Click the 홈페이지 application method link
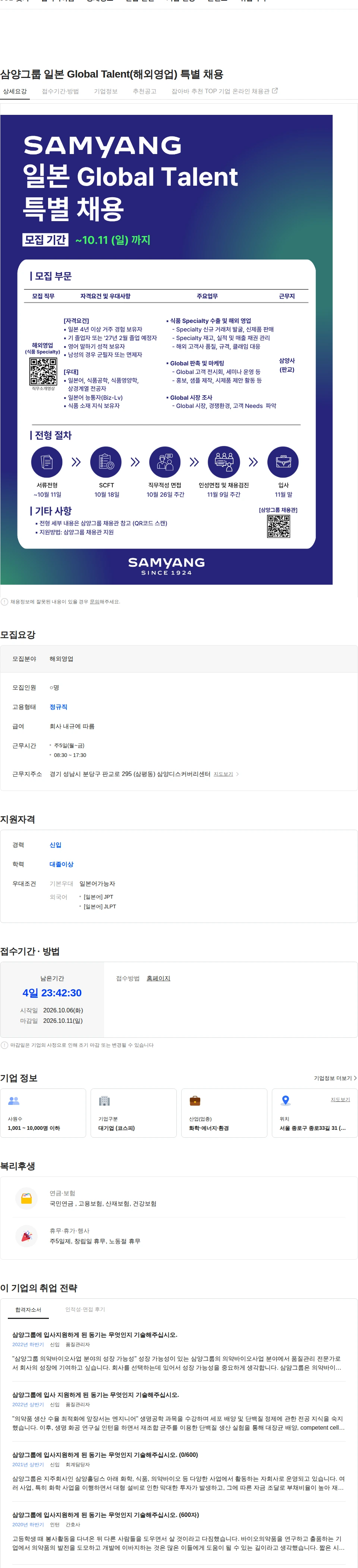Image resolution: width=358 pixels, height=1568 pixels. [x=158, y=978]
